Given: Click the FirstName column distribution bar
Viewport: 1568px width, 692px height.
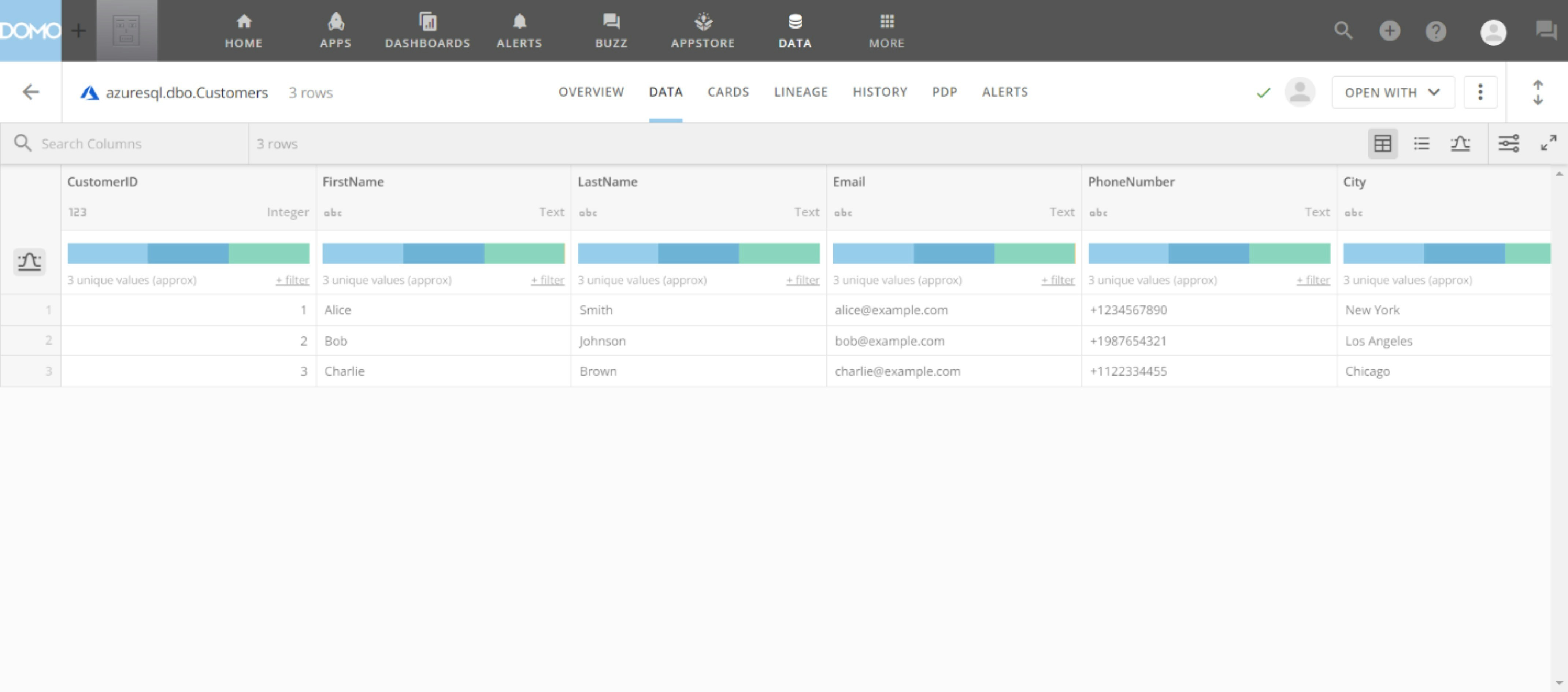Looking at the screenshot, I should 442,253.
